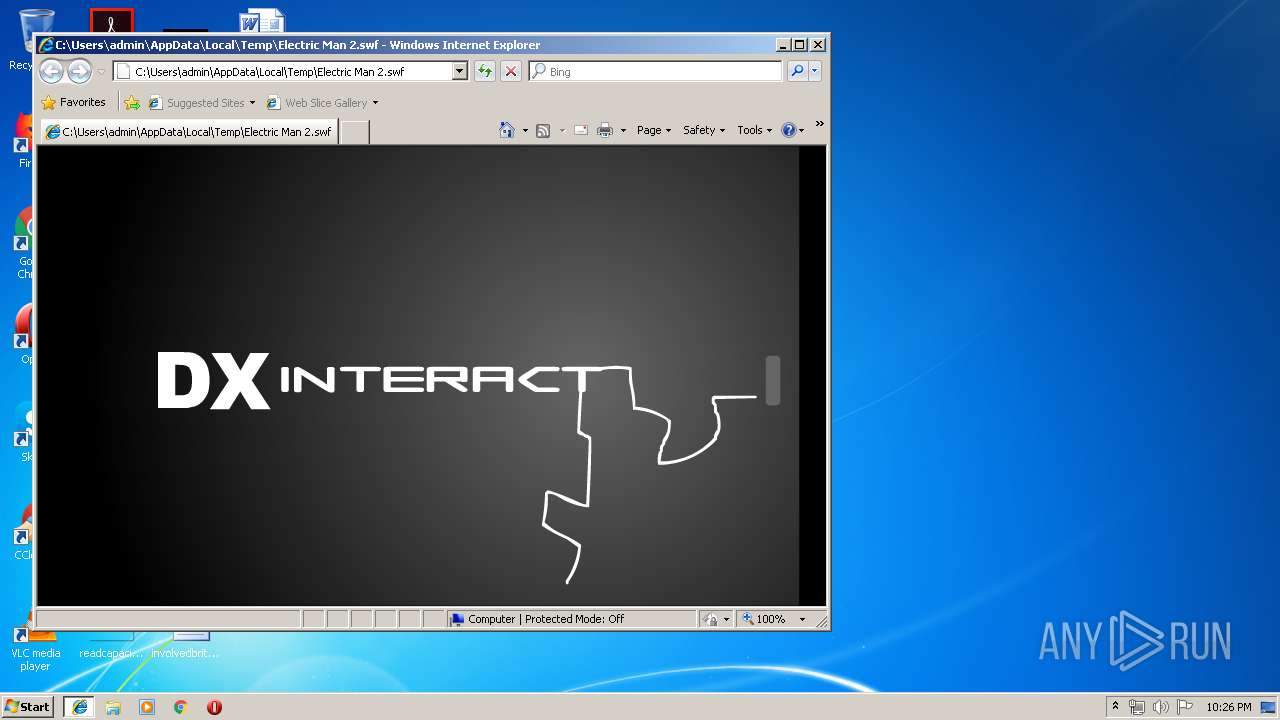The height and width of the screenshot is (720, 1280).
Task: Close the Internet Explorer window
Action: tap(817, 44)
